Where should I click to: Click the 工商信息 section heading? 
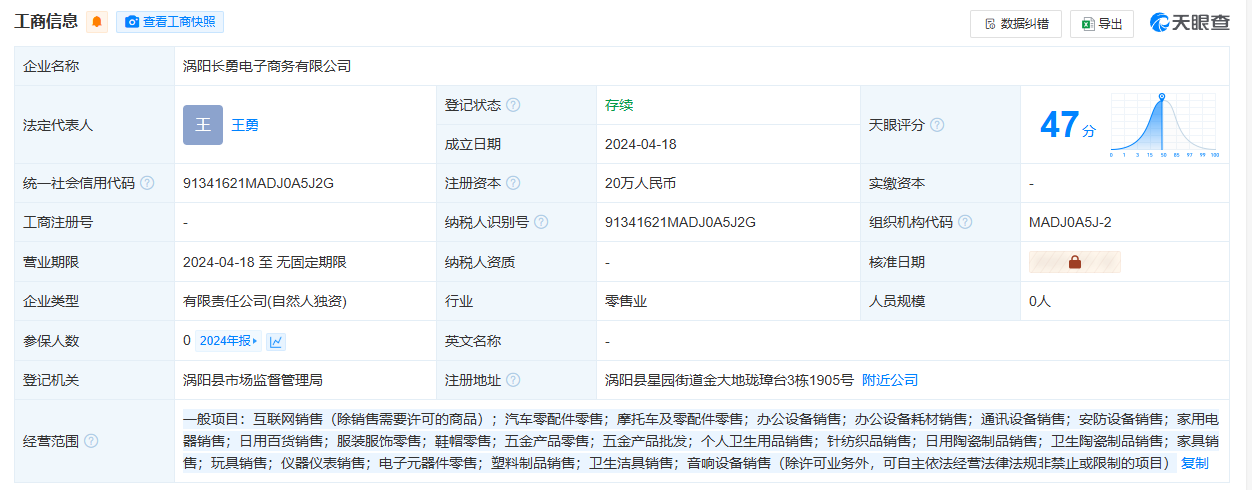pyautogui.click(x=46, y=22)
